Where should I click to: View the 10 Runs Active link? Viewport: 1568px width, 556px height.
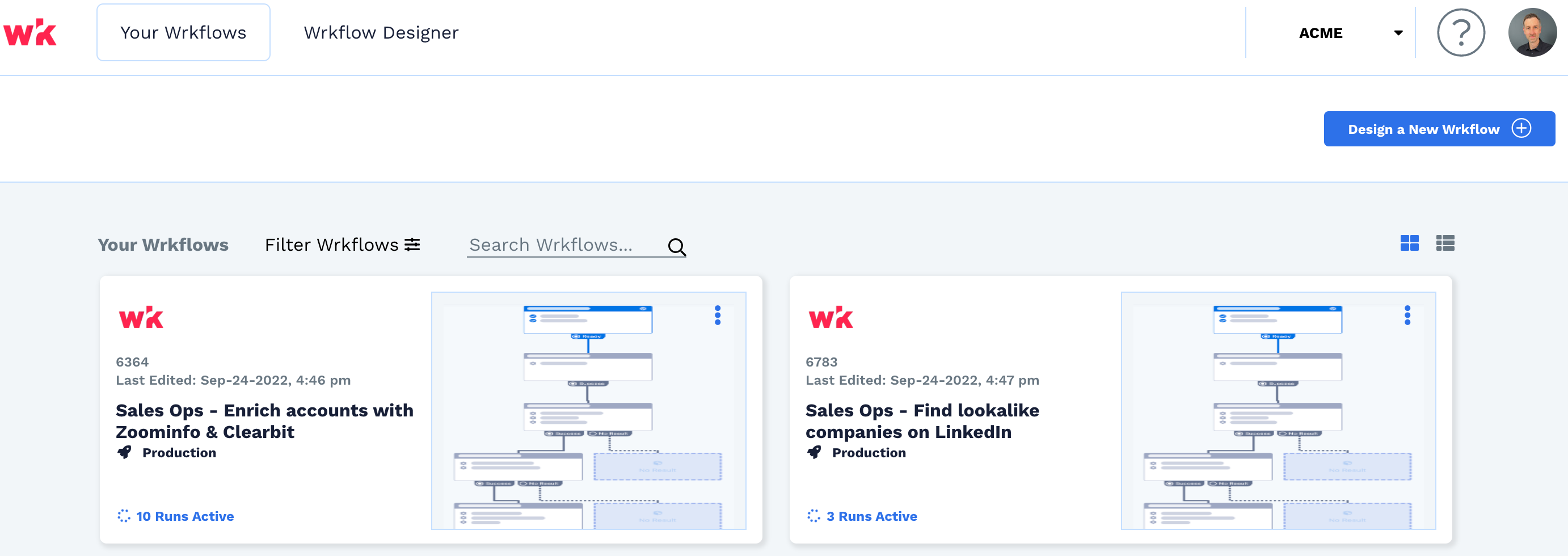click(x=185, y=516)
